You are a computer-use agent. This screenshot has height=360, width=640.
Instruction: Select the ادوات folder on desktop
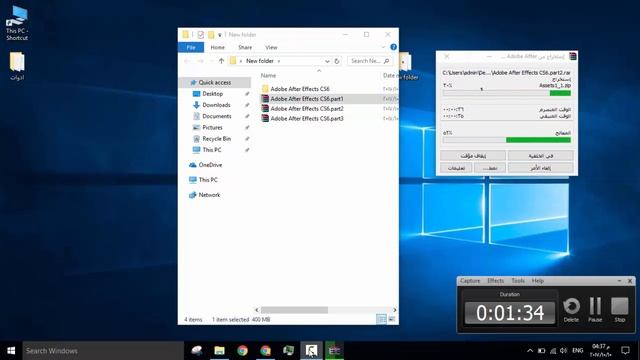[17, 66]
